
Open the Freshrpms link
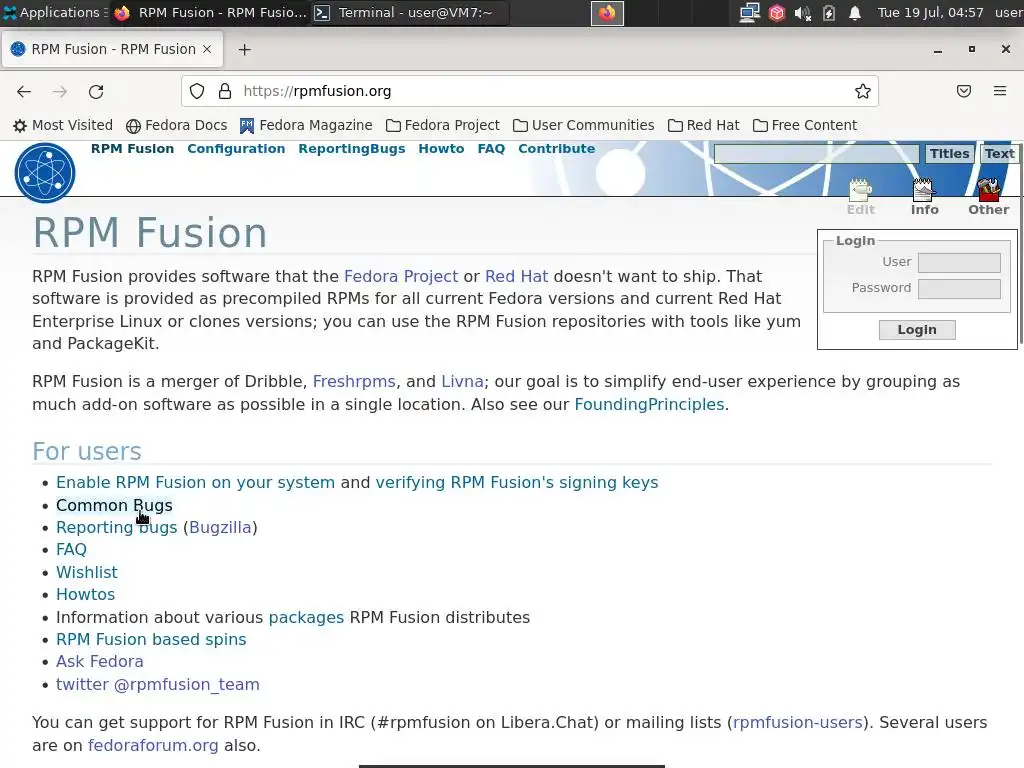pos(354,382)
